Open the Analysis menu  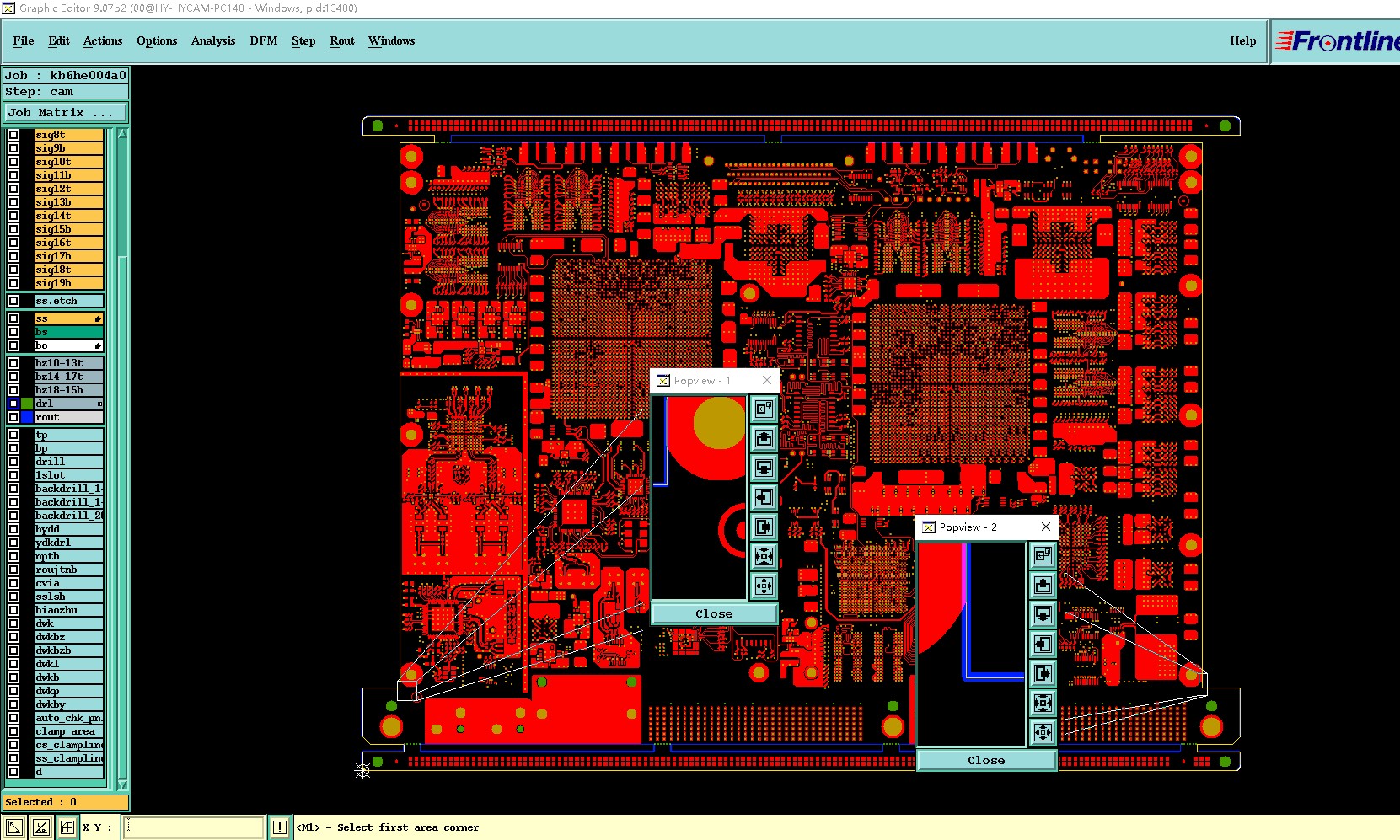tap(213, 40)
